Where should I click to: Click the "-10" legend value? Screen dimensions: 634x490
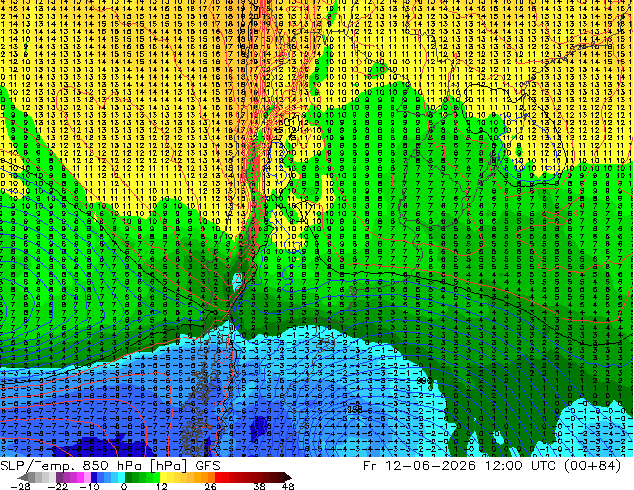coord(89,486)
